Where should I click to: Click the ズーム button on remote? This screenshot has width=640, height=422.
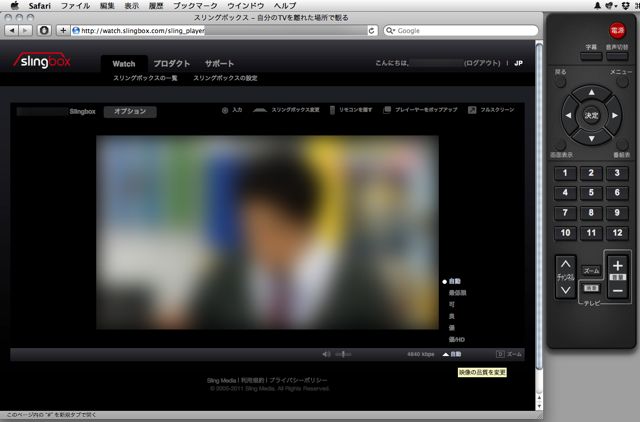591,271
